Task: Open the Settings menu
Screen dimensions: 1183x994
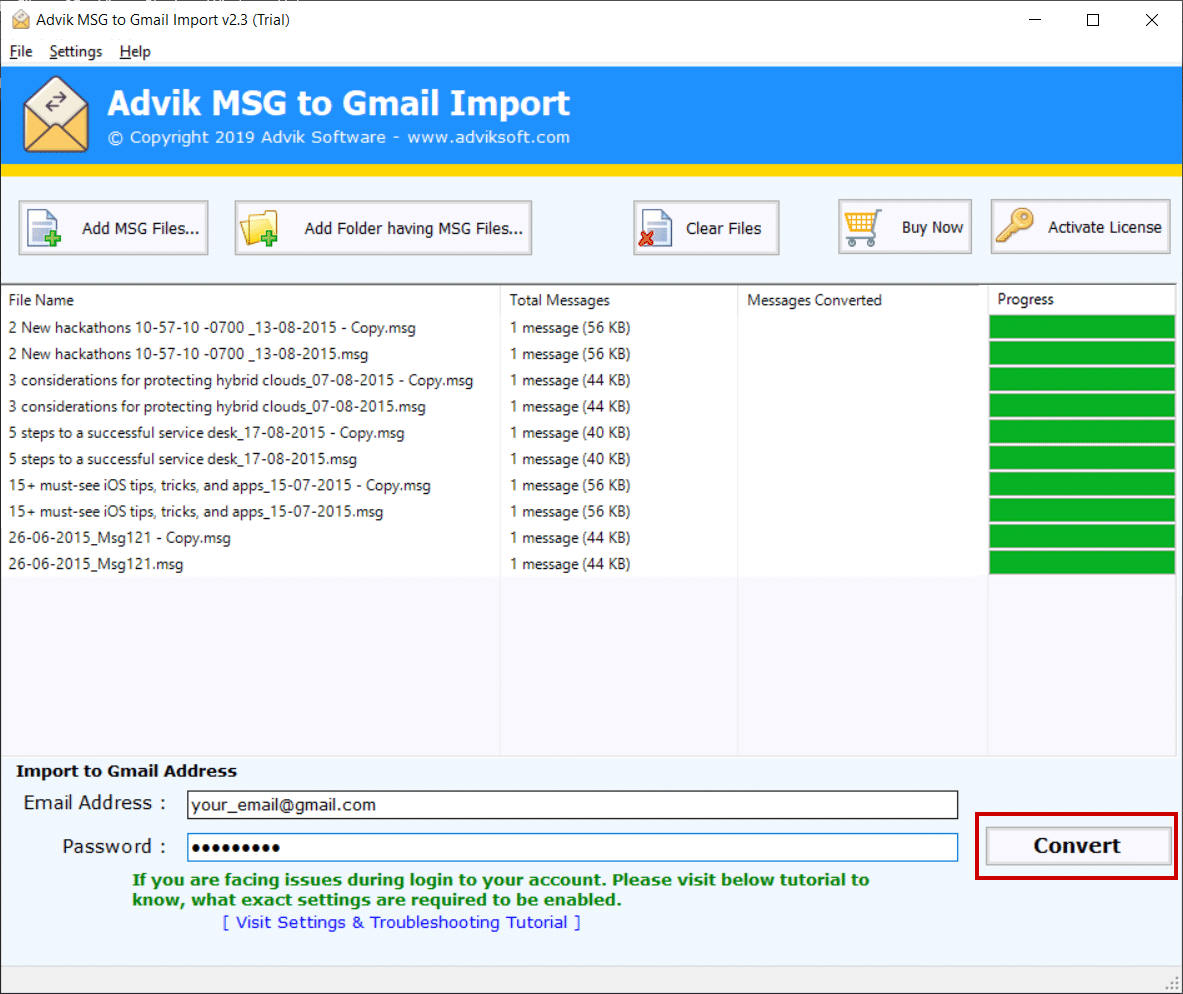Action: 75,51
